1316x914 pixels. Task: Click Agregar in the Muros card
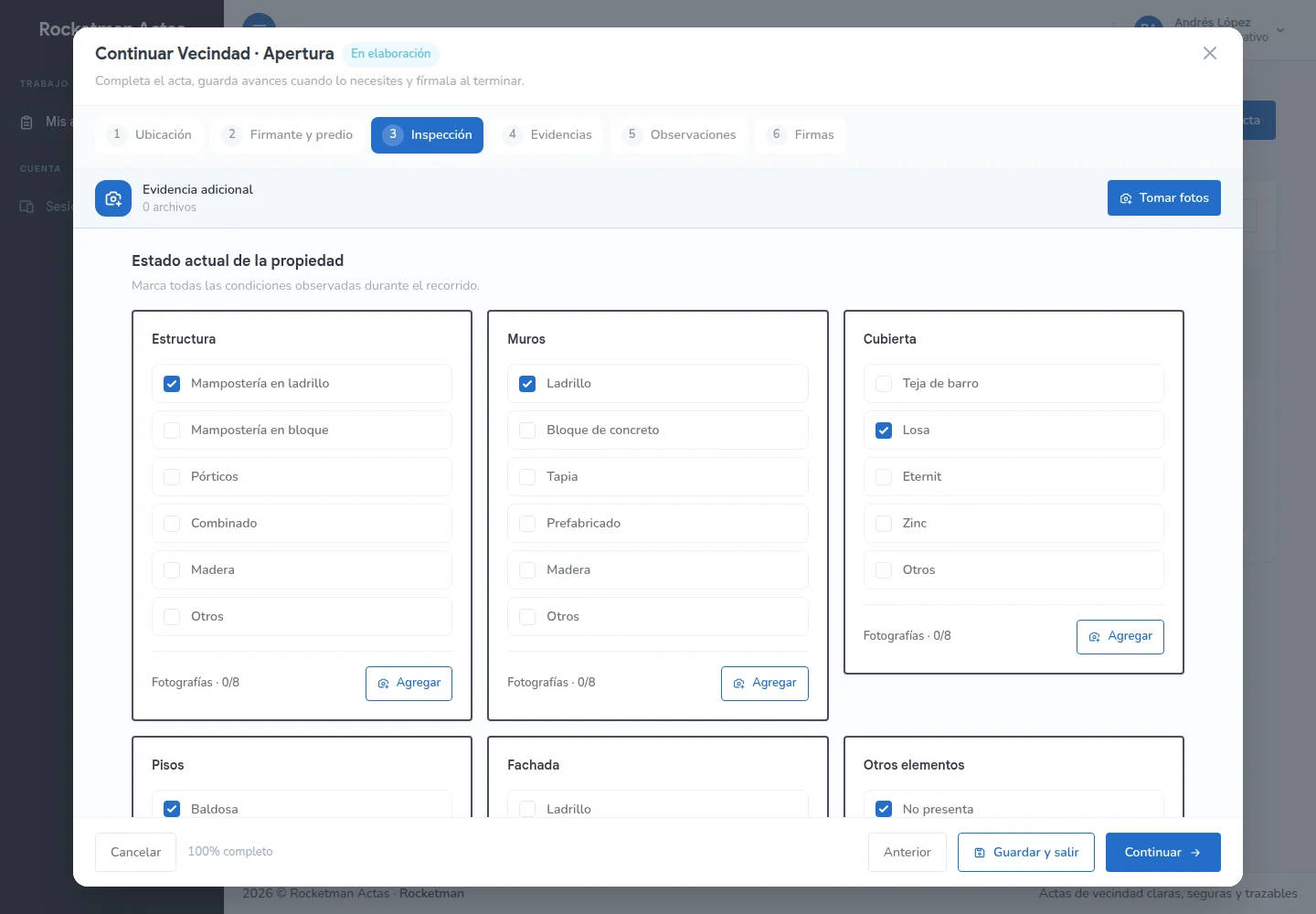765,684
